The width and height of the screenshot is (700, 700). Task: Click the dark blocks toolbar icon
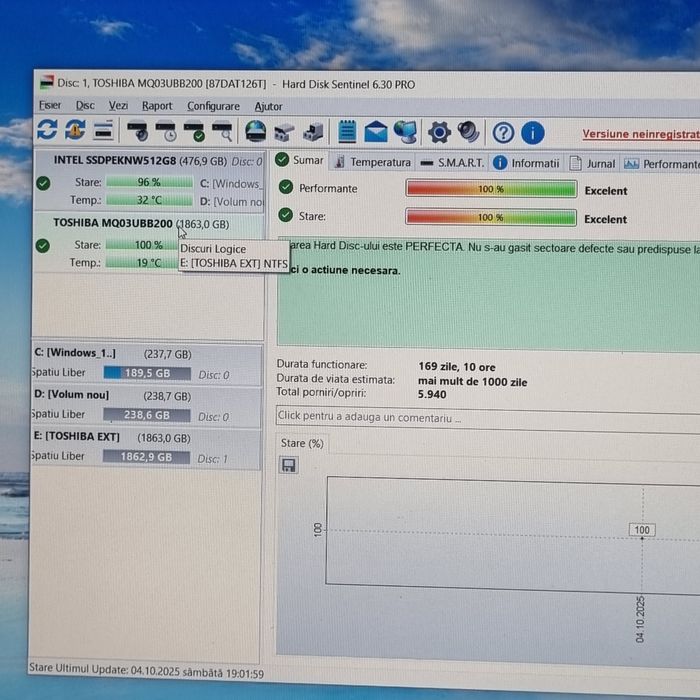click(x=313, y=132)
